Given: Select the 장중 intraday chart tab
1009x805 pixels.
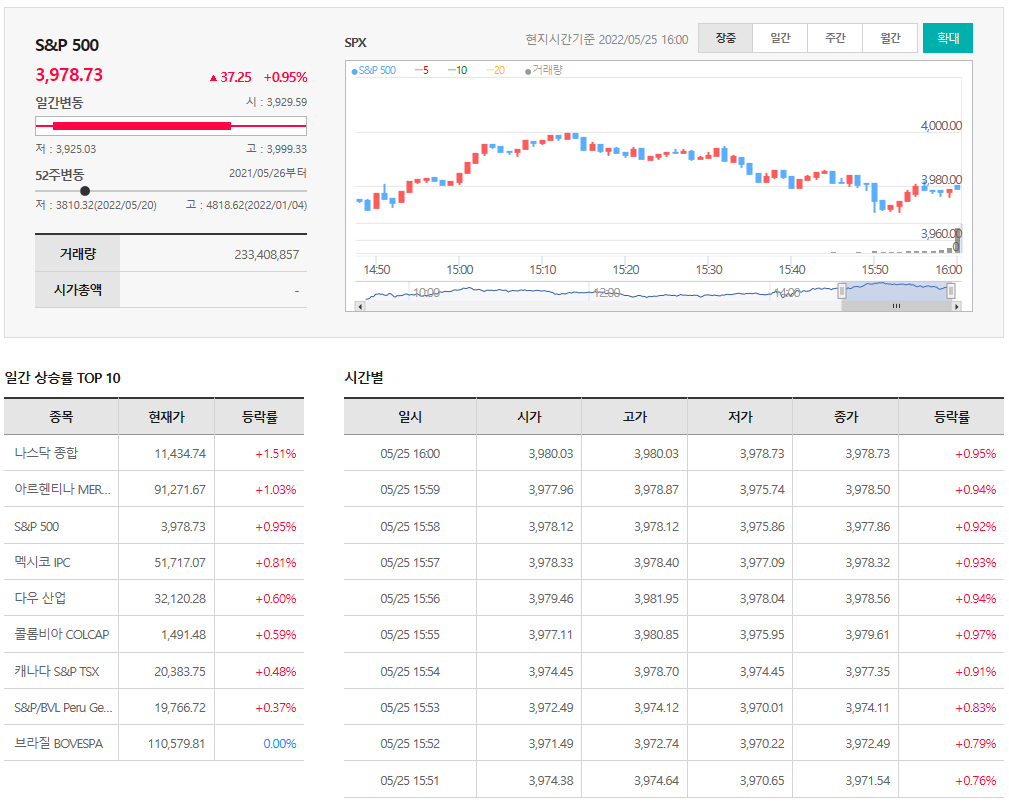Looking at the screenshot, I should click(x=725, y=38).
